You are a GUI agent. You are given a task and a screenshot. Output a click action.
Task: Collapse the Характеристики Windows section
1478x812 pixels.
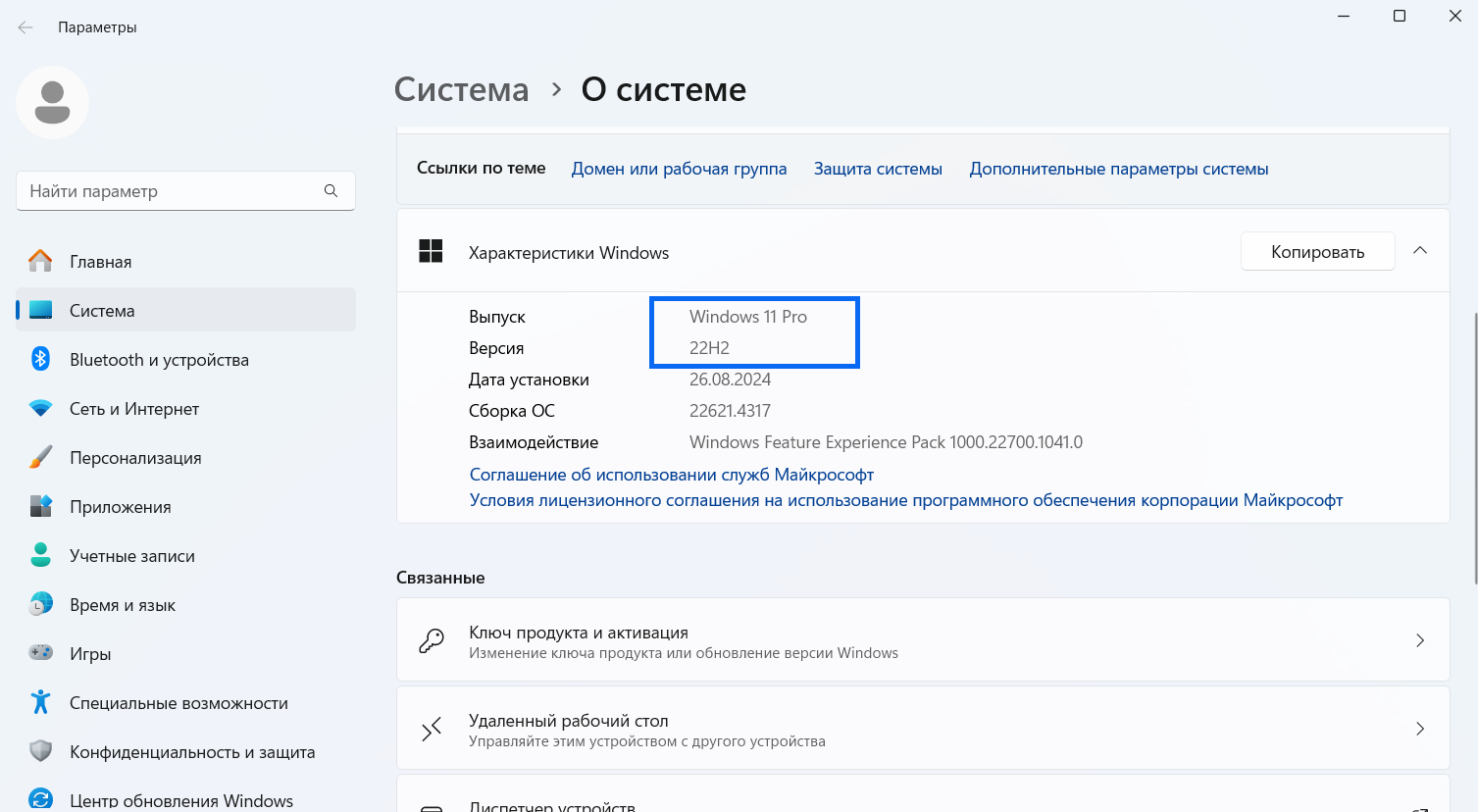point(1419,250)
